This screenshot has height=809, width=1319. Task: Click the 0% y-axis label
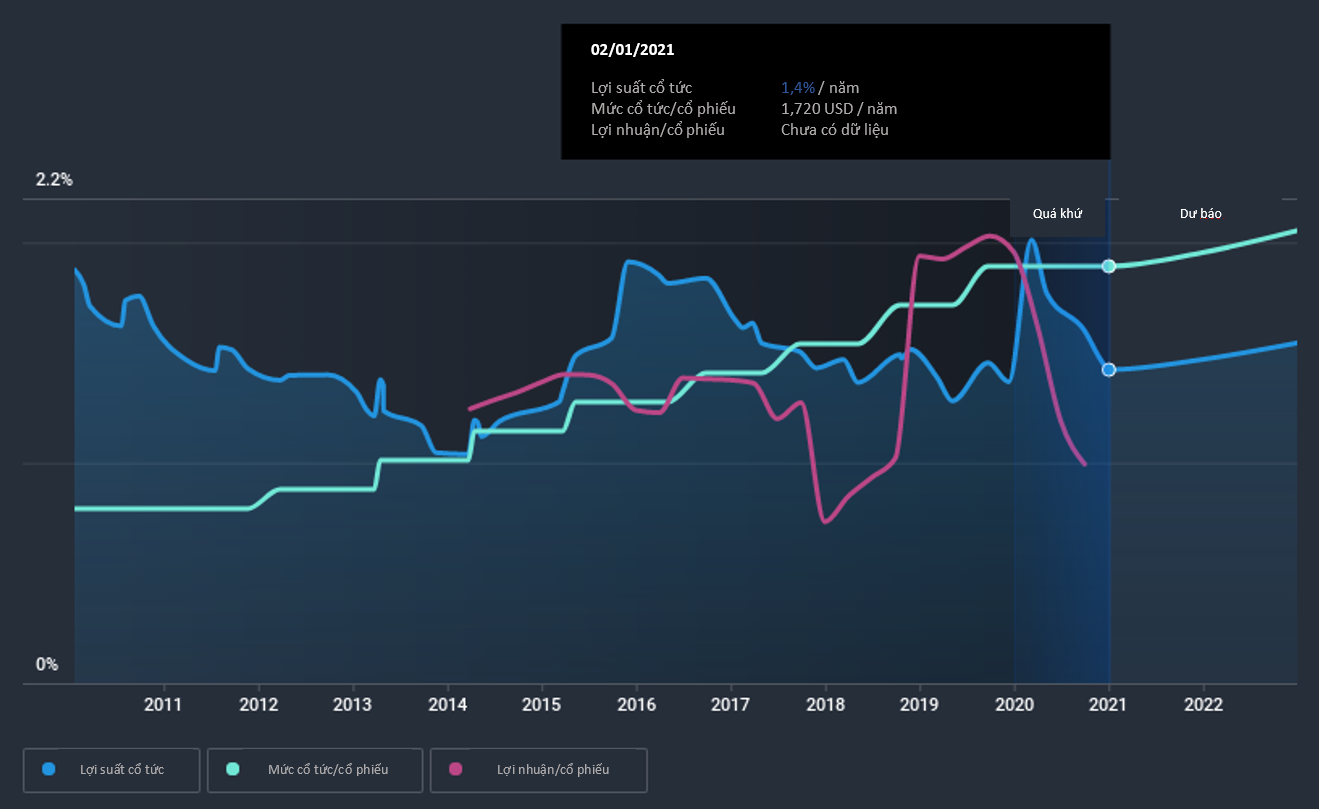click(x=47, y=665)
